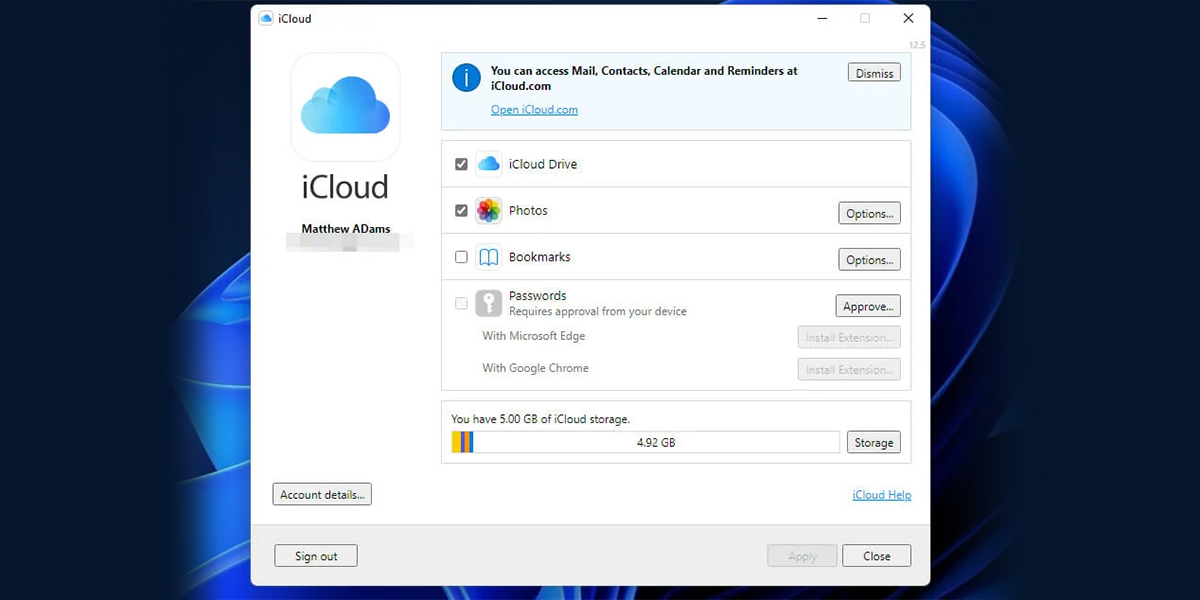
Task: Uncheck the Photos sync checkbox
Action: pyautogui.click(x=461, y=210)
